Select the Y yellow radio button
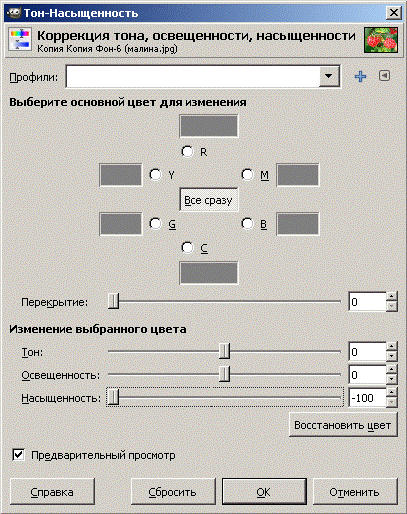Image resolution: width=407 pixels, height=514 pixels. tap(156, 174)
